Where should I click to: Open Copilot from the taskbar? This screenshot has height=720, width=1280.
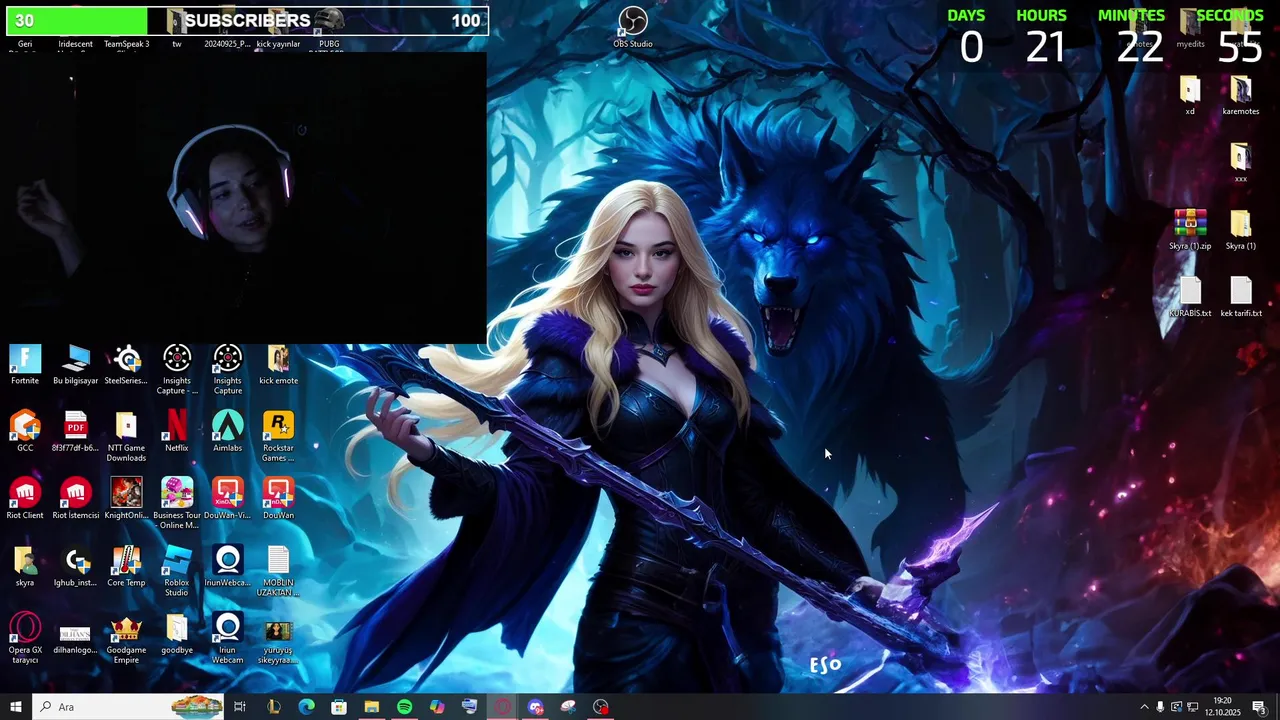click(437, 707)
